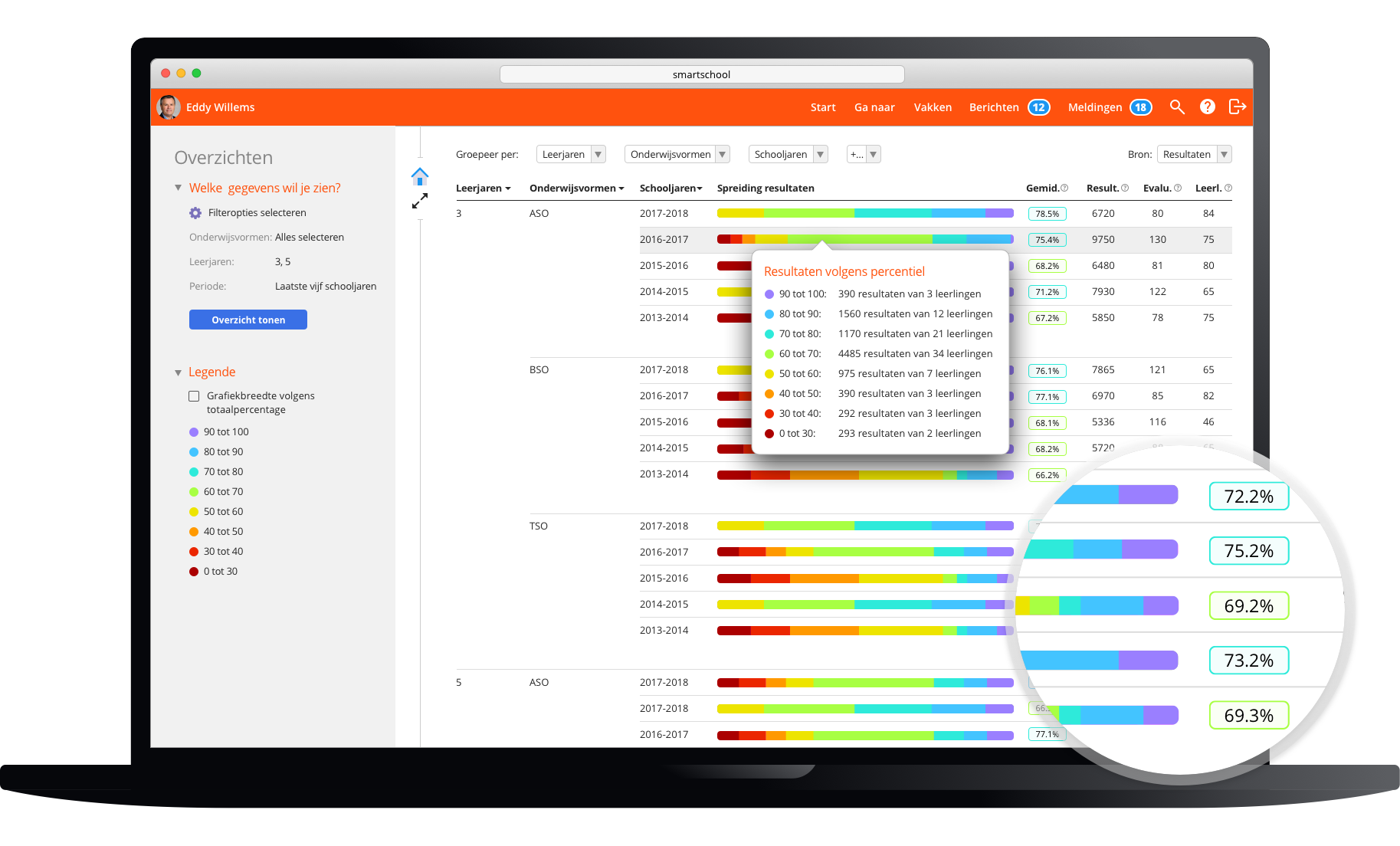The image size is (1400, 846).
Task: Click TSO 2017-2018 results distribution bar
Action: [865, 526]
